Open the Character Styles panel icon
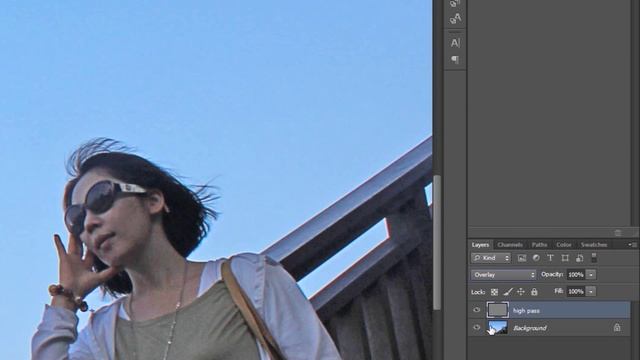Screen dimensions: 640x360 pyautogui.click(x=455, y=19)
